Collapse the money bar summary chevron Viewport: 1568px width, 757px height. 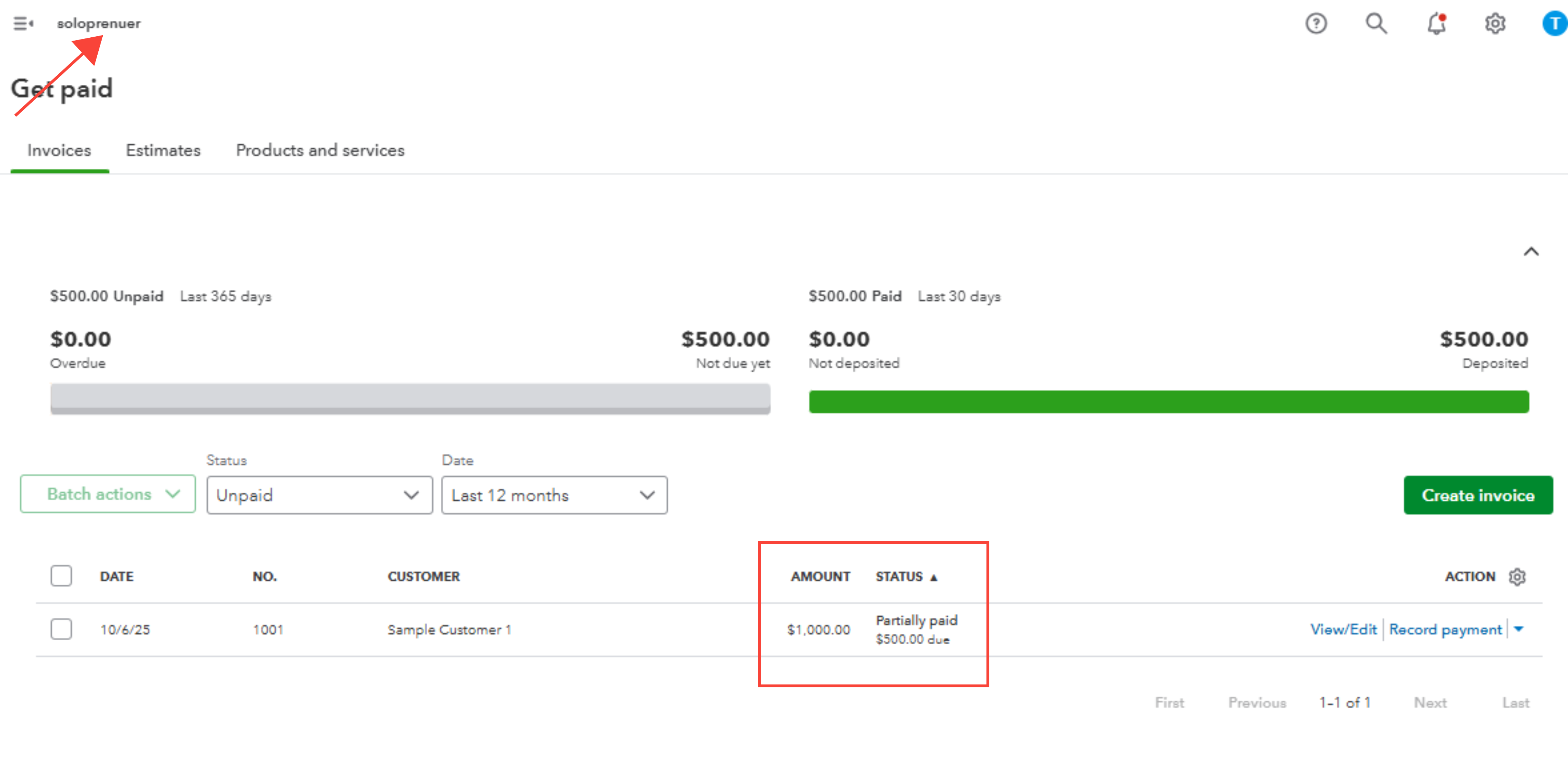pyautogui.click(x=1531, y=251)
